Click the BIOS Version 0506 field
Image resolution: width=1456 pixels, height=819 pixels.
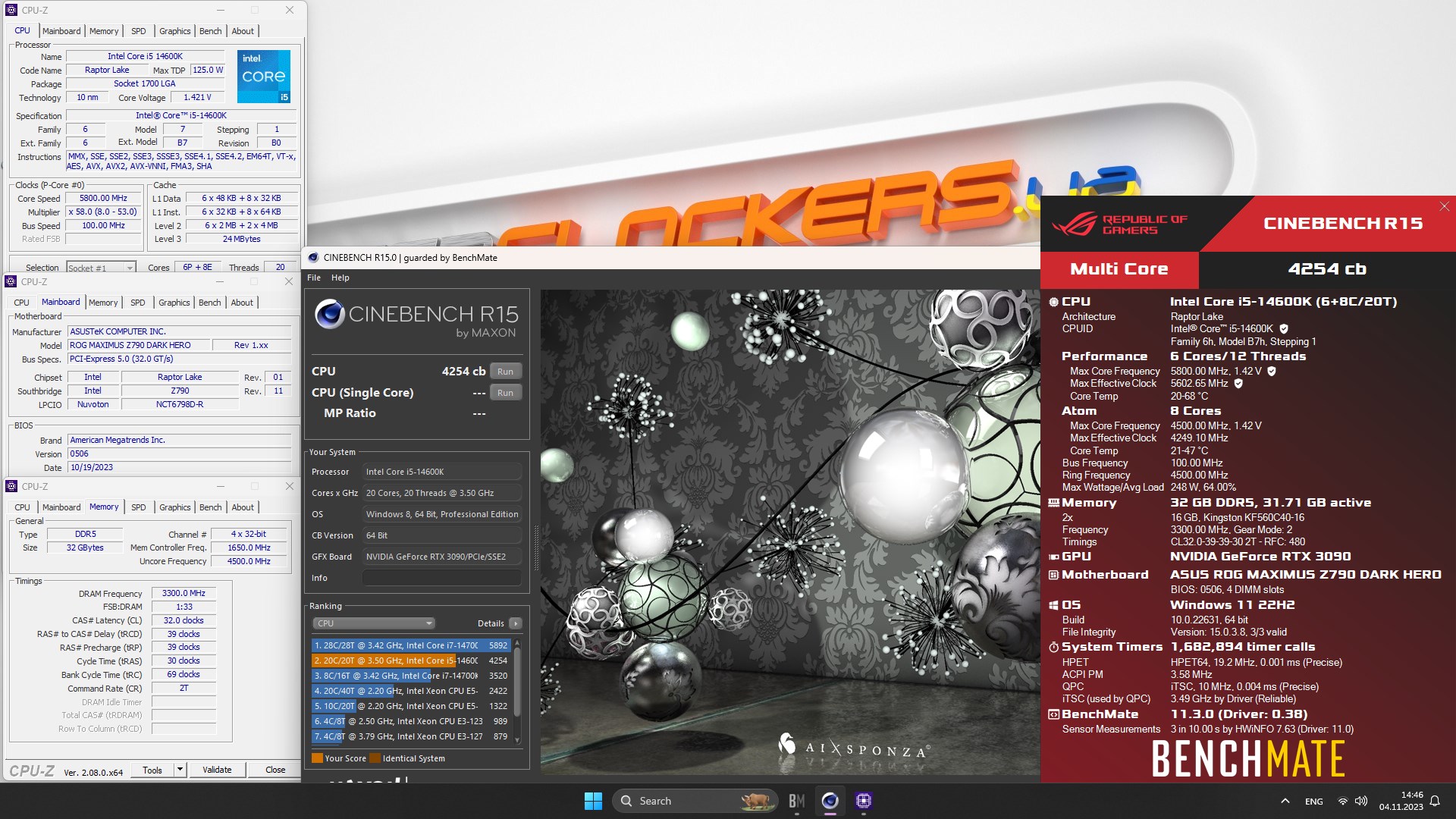coord(179,454)
